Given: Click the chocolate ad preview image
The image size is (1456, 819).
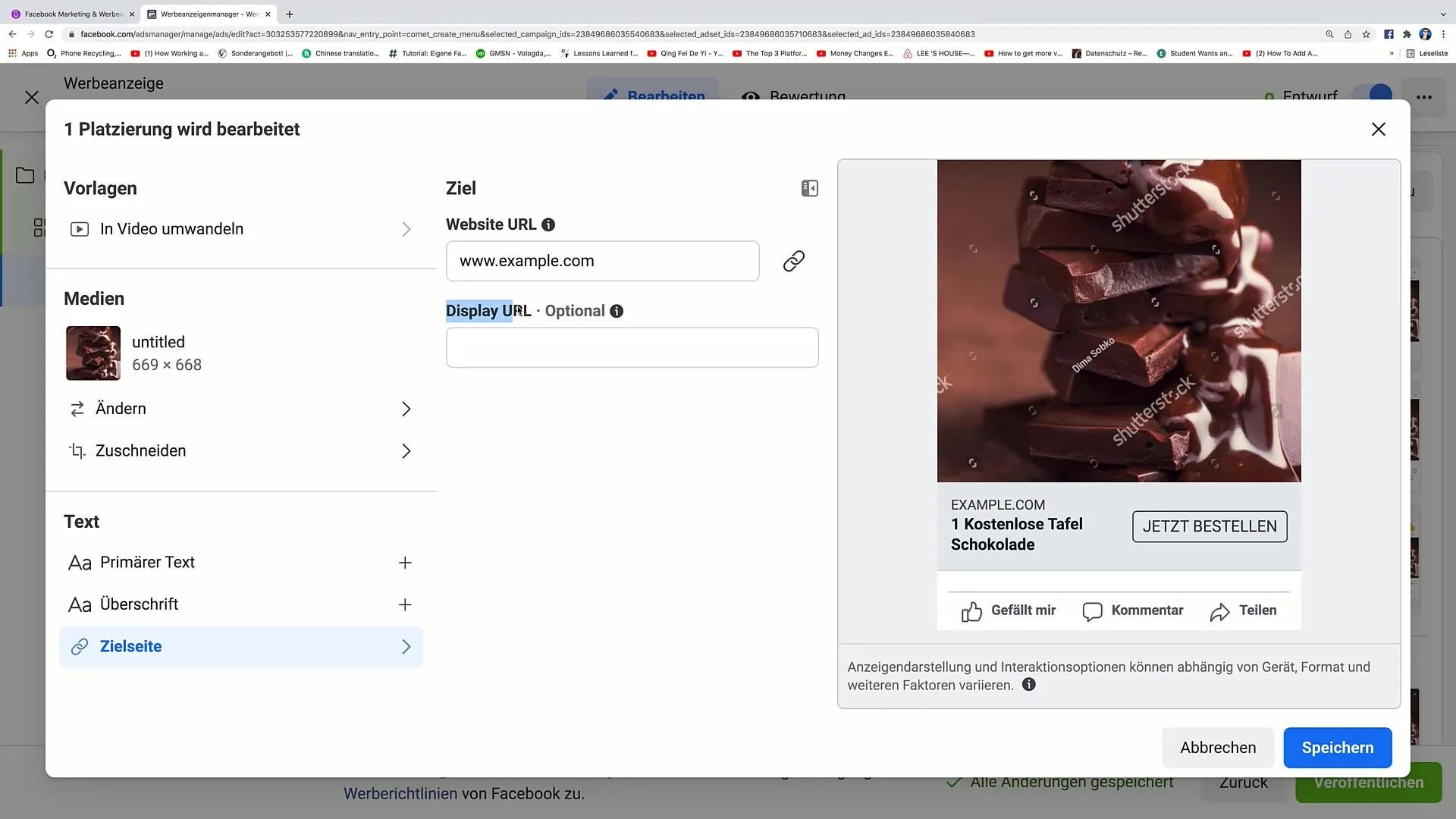Looking at the screenshot, I should pos(1119,321).
